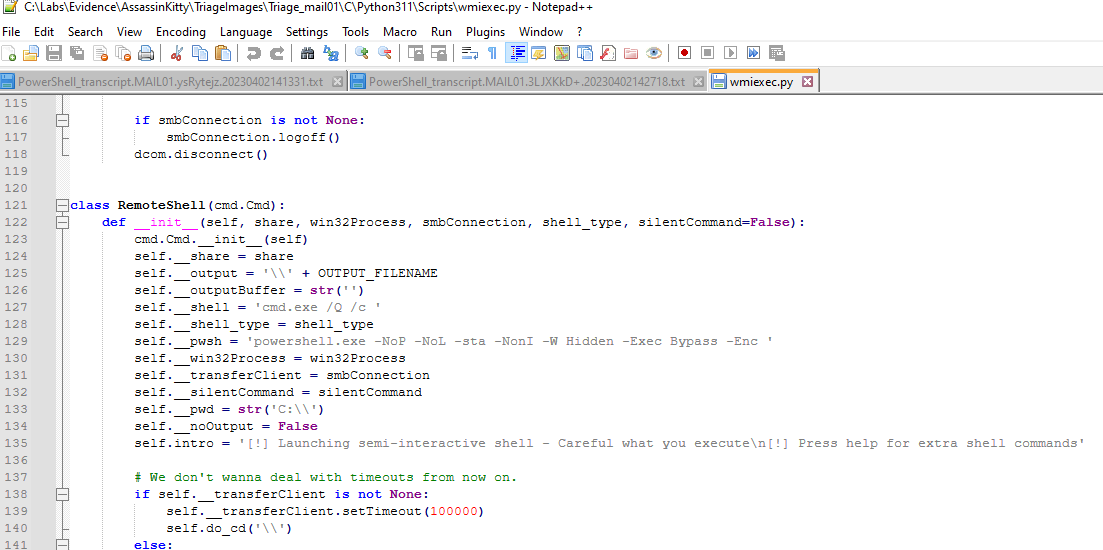Close the ysRytejz transcript tab
Viewport: 1103px width, 550px height.
point(337,82)
